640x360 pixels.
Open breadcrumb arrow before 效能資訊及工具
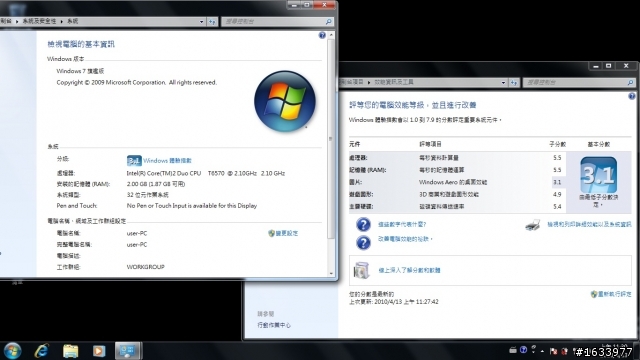tap(369, 82)
